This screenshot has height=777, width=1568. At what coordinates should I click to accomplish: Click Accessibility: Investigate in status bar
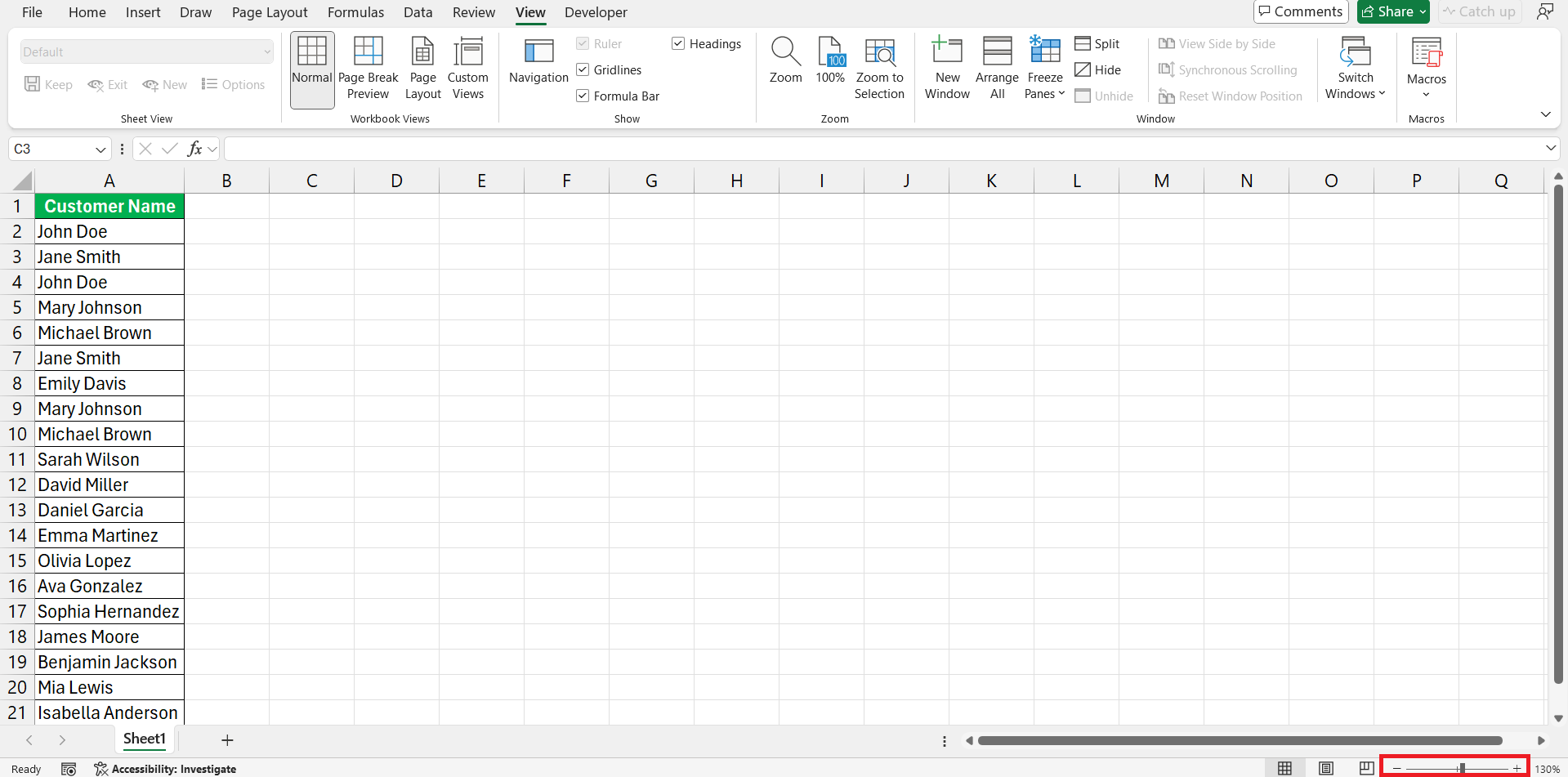[x=165, y=769]
